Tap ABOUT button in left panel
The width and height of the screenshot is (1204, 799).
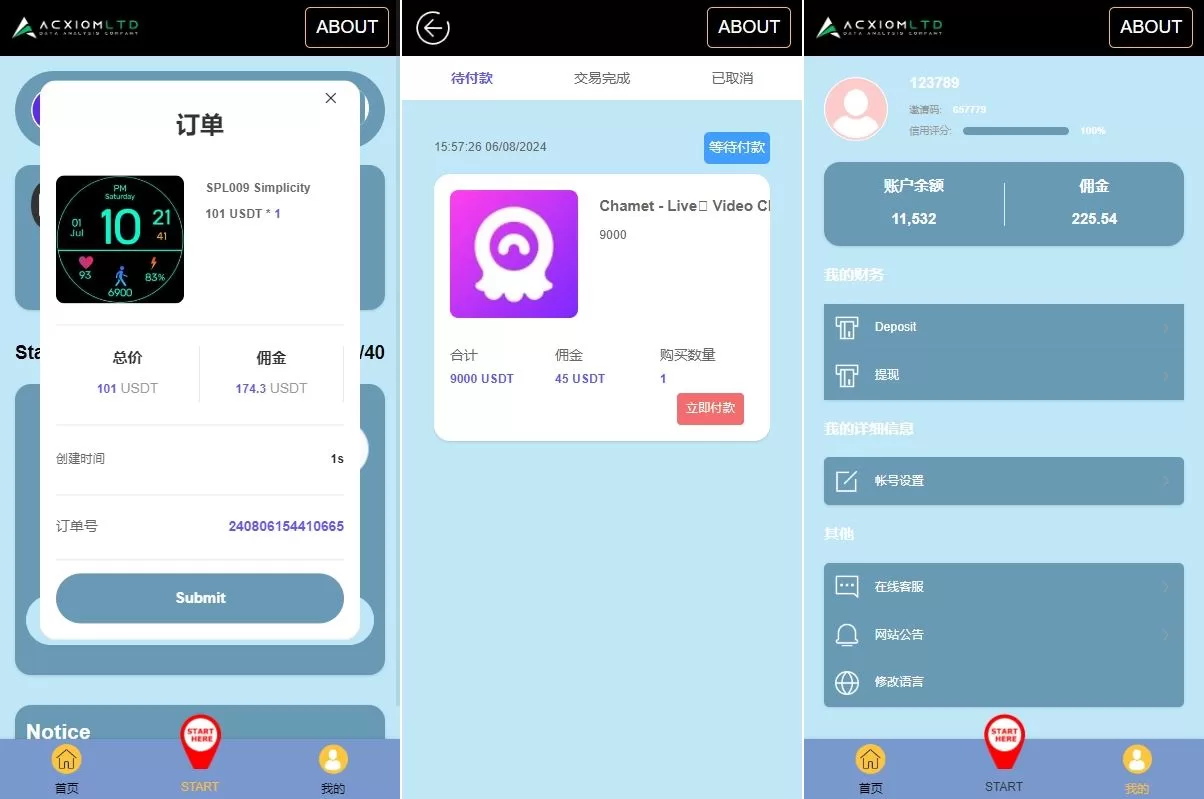pyautogui.click(x=347, y=27)
